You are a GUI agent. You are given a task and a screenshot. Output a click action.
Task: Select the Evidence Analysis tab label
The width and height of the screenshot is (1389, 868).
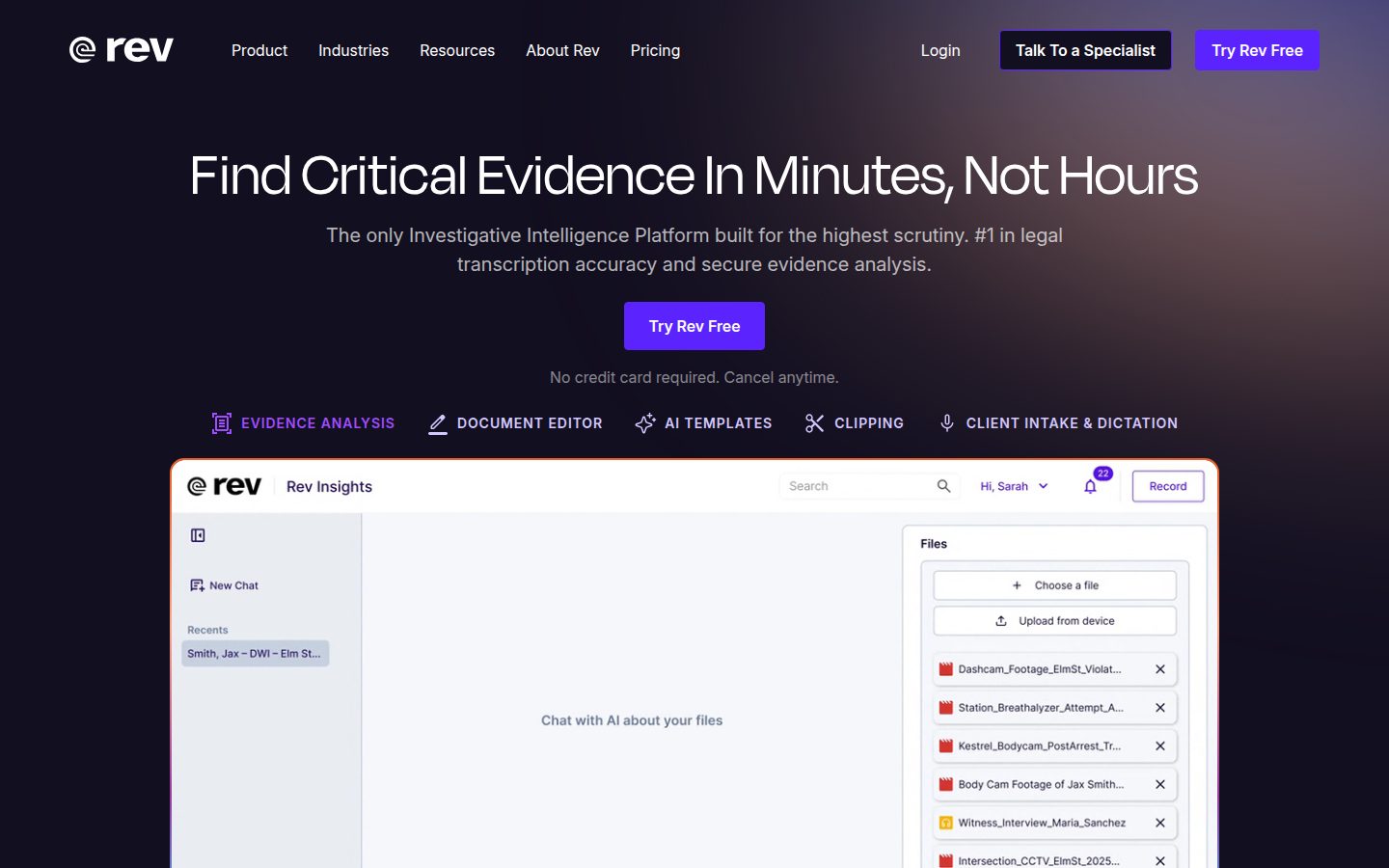pos(317,423)
